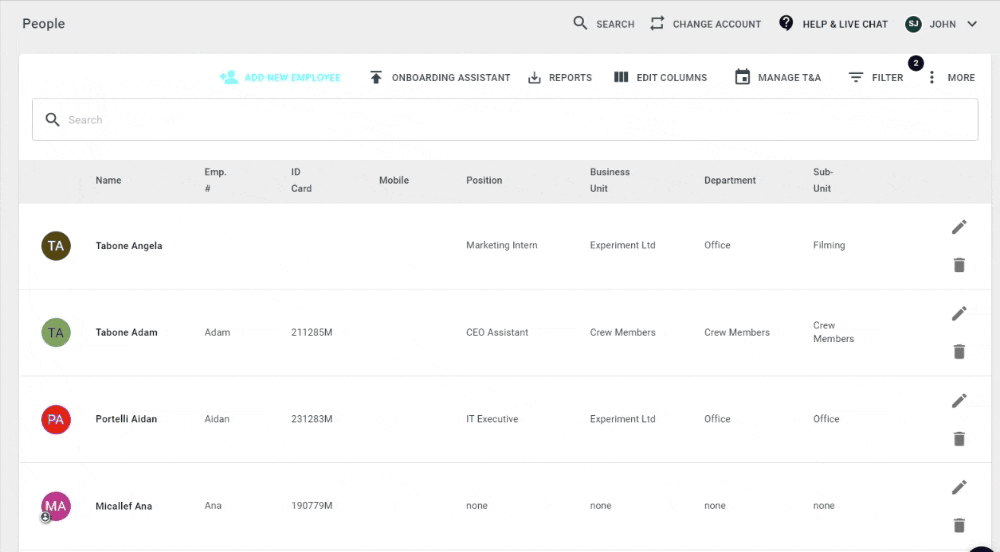
Task: Click the ADD NEW EMPLOYEE button
Action: click(x=280, y=77)
